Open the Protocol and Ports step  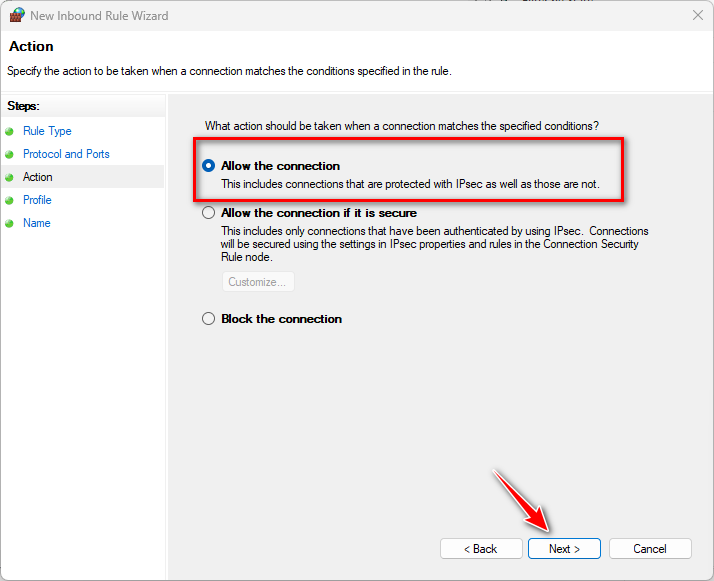pyautogui.click(x=66, y=154)
